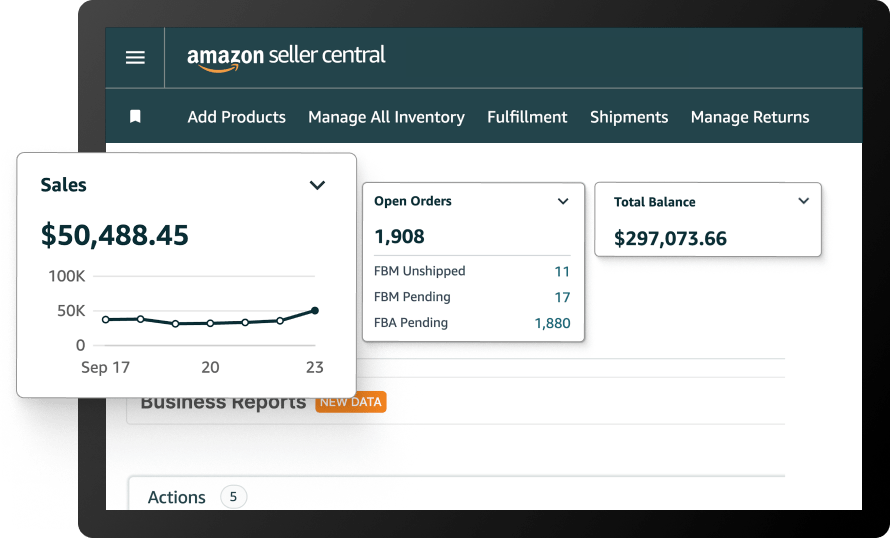Click the NEW DATA badge

[x=350, y=402]
